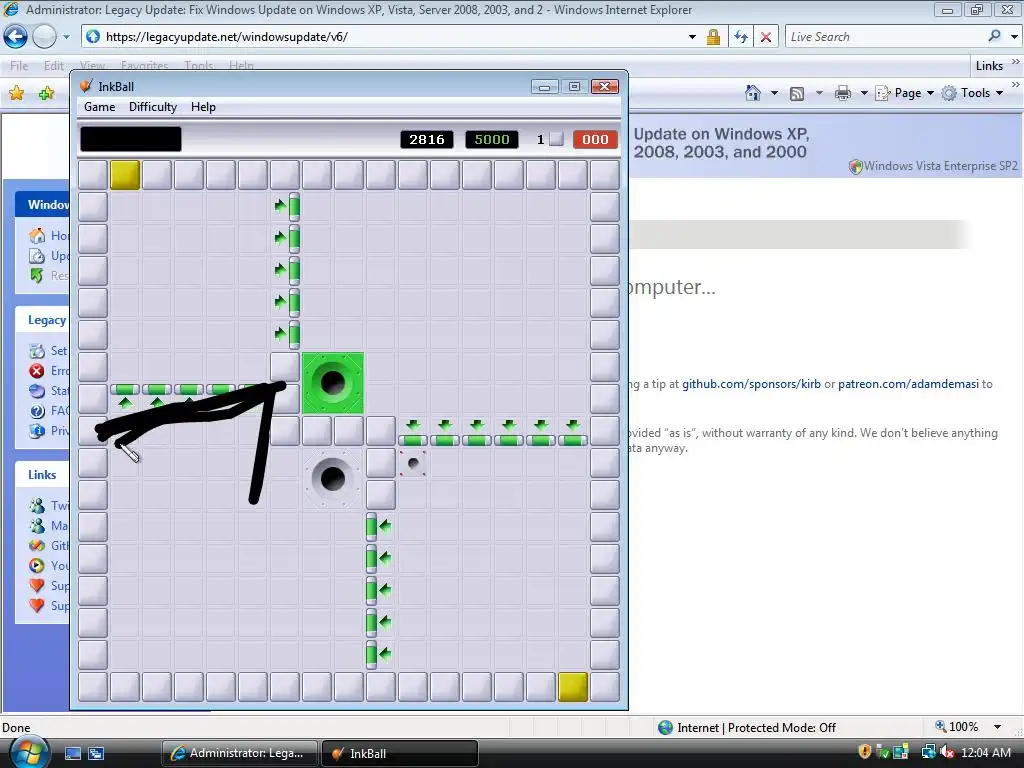Viewport: 1024px width, 768px height.
Task: Open the patreon.com/adamdemasi link
Action: [x=908, y=384]
